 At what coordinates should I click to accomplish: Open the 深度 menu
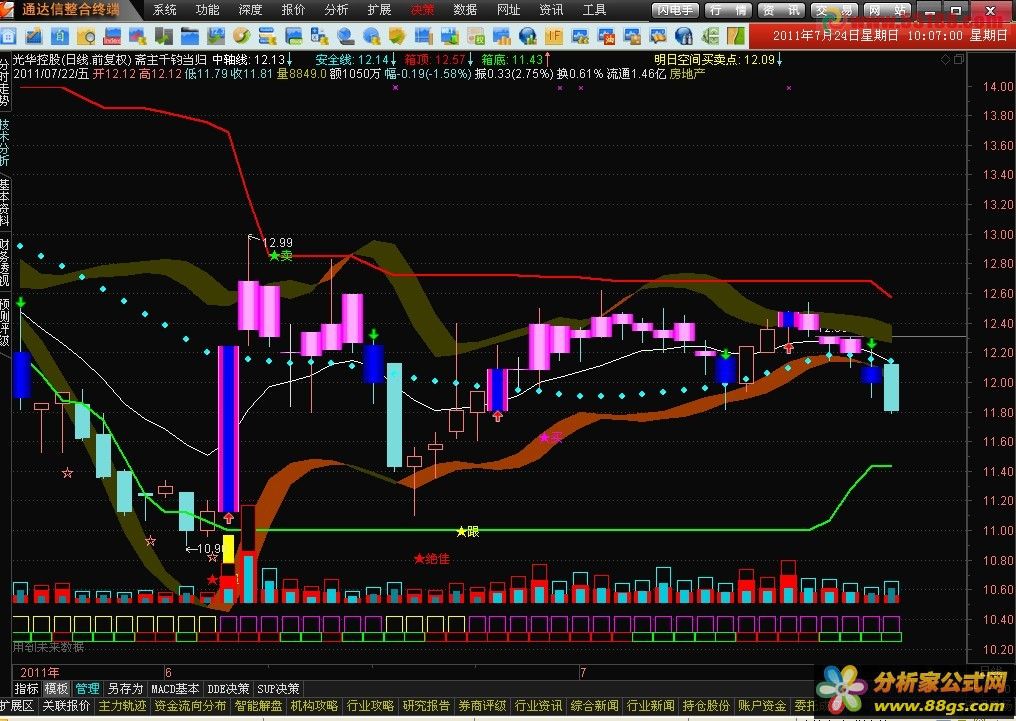click(x=250, y=10)
